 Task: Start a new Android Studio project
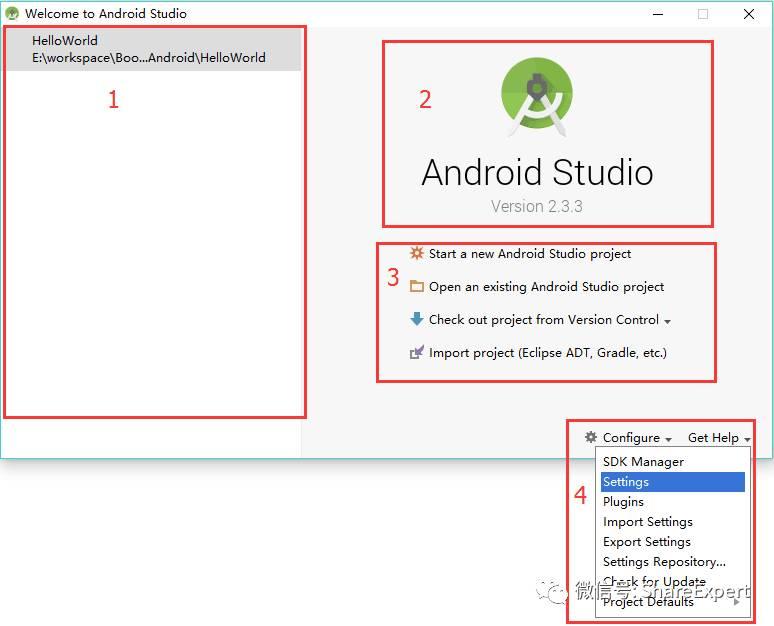point(530,254)
